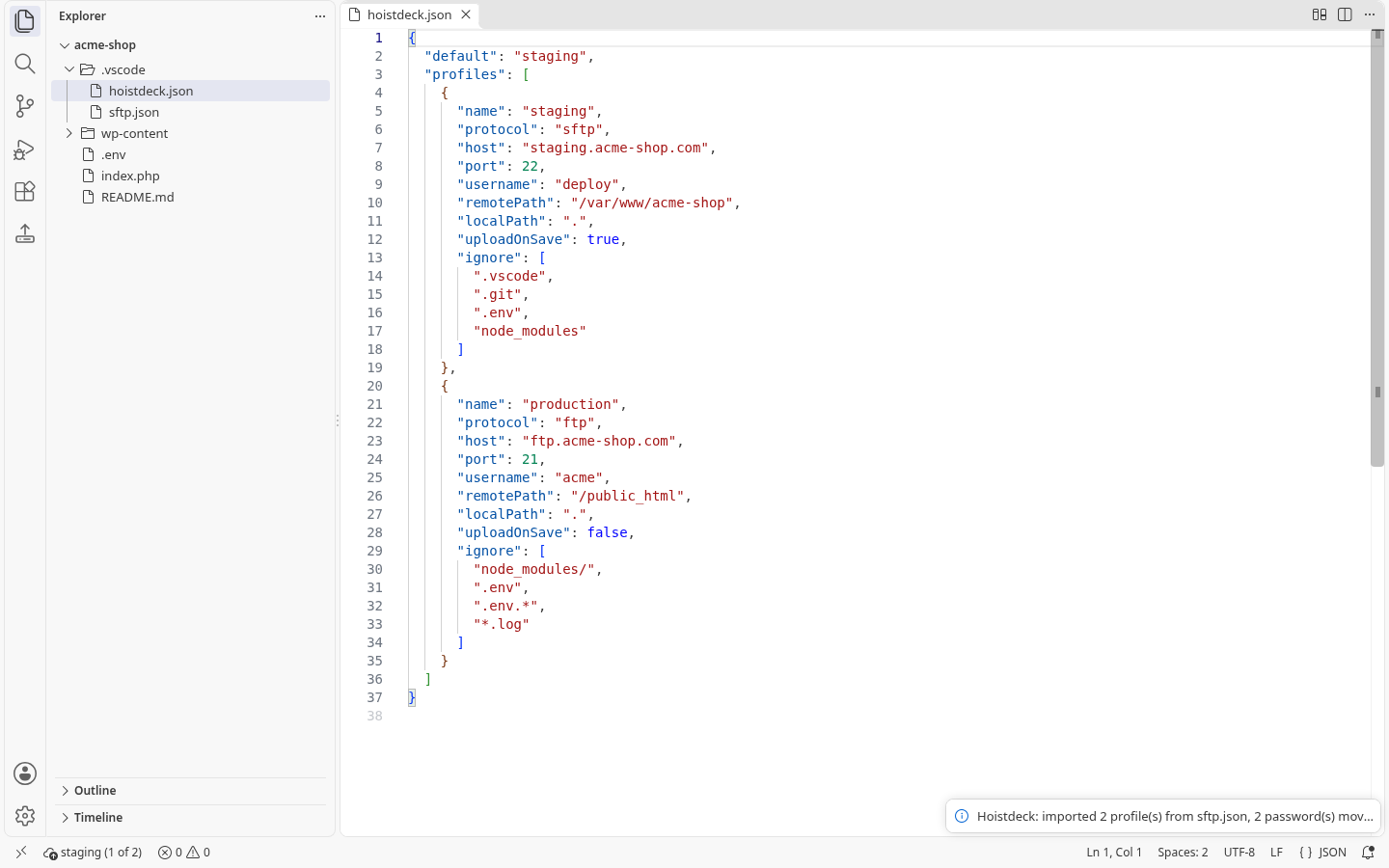Open Explorer views and more actions menu

(x=320, y=16)
